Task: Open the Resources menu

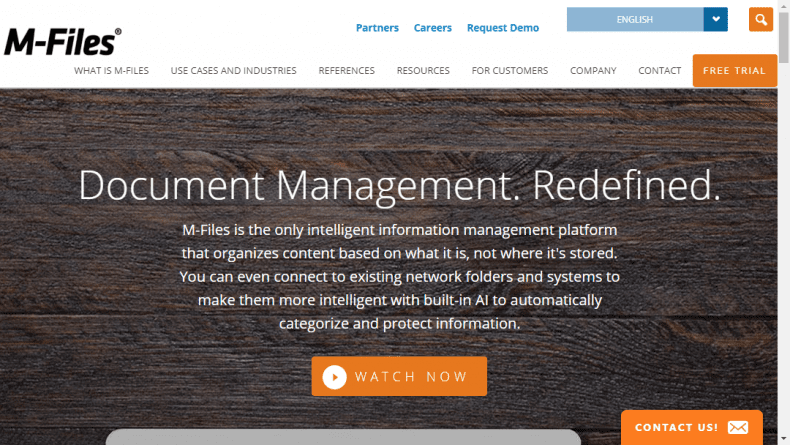Action: 423,71
